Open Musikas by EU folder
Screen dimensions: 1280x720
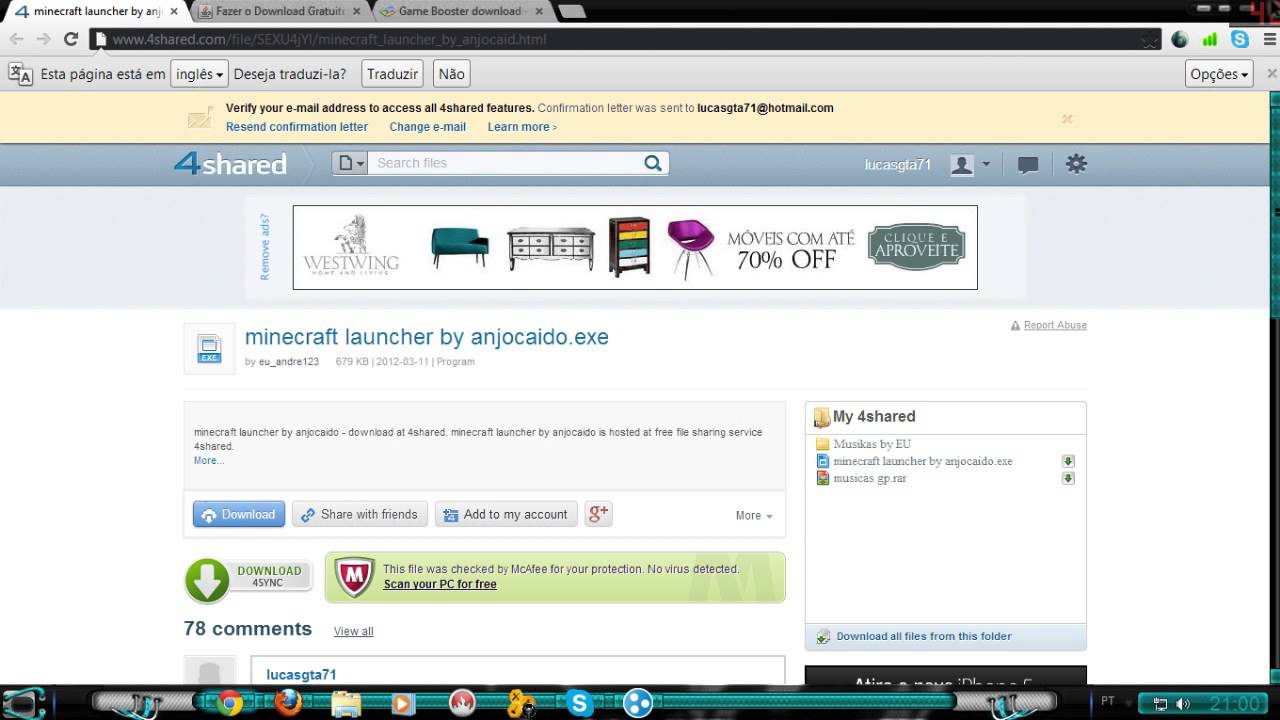tap(872, 444)
